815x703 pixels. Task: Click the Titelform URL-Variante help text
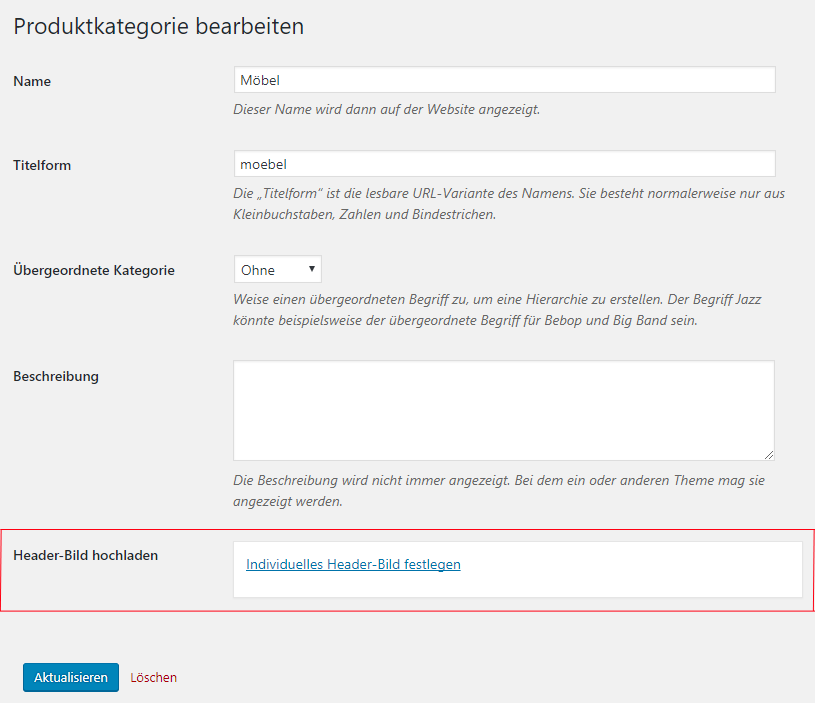(x=509, y=204)
